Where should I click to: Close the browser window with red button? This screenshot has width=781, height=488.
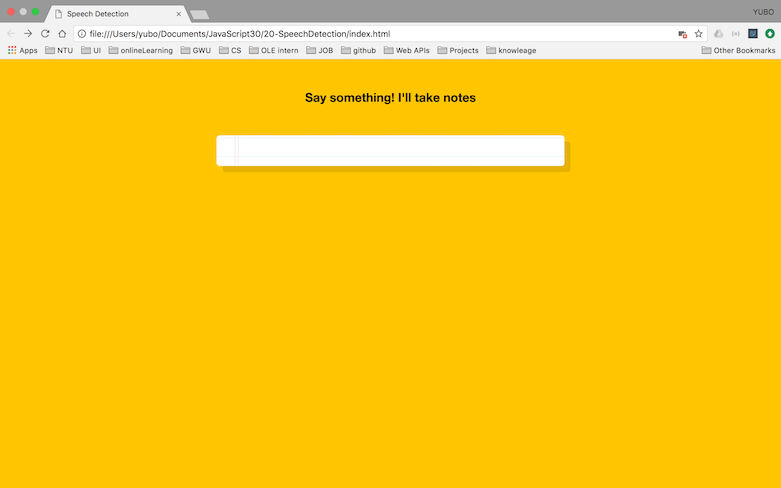[x=11, y=11]
